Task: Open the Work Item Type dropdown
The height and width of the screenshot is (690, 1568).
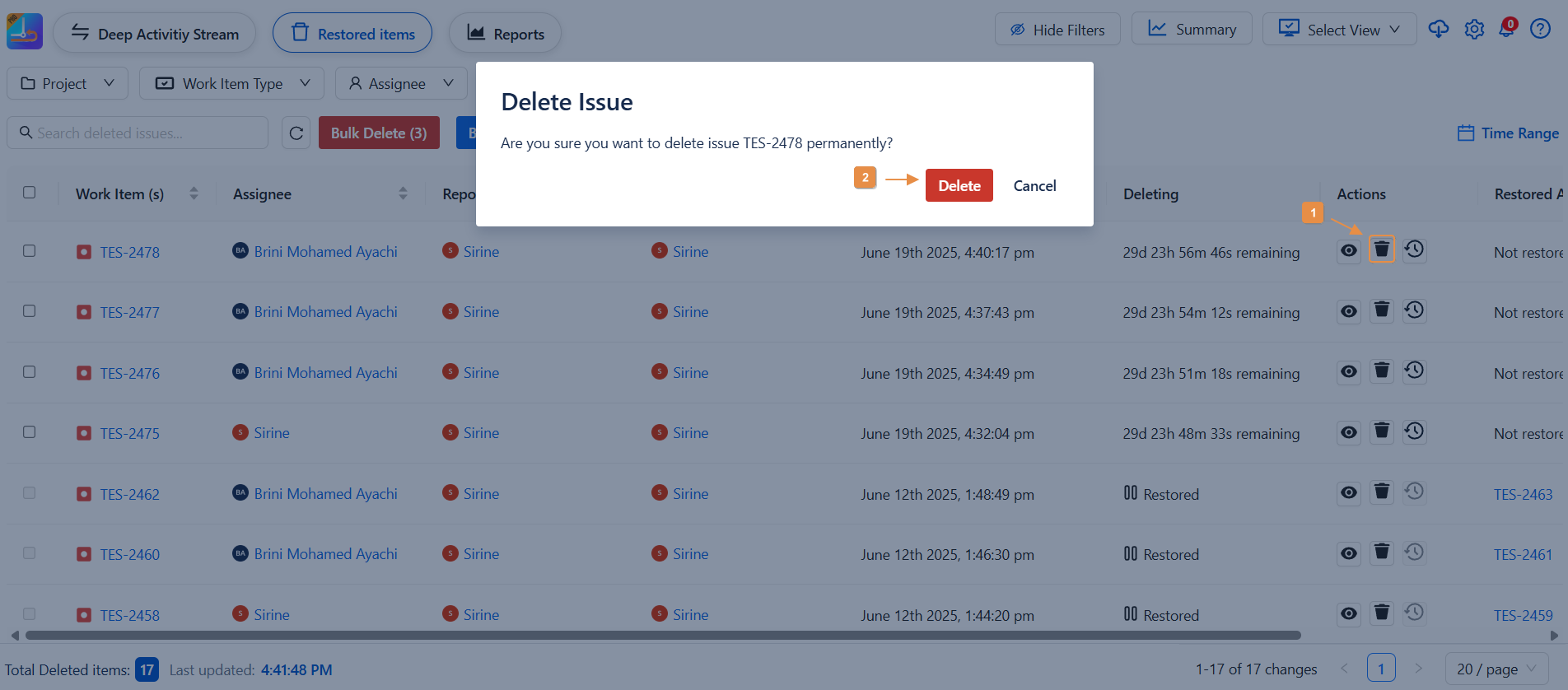Action: point(232,83)
